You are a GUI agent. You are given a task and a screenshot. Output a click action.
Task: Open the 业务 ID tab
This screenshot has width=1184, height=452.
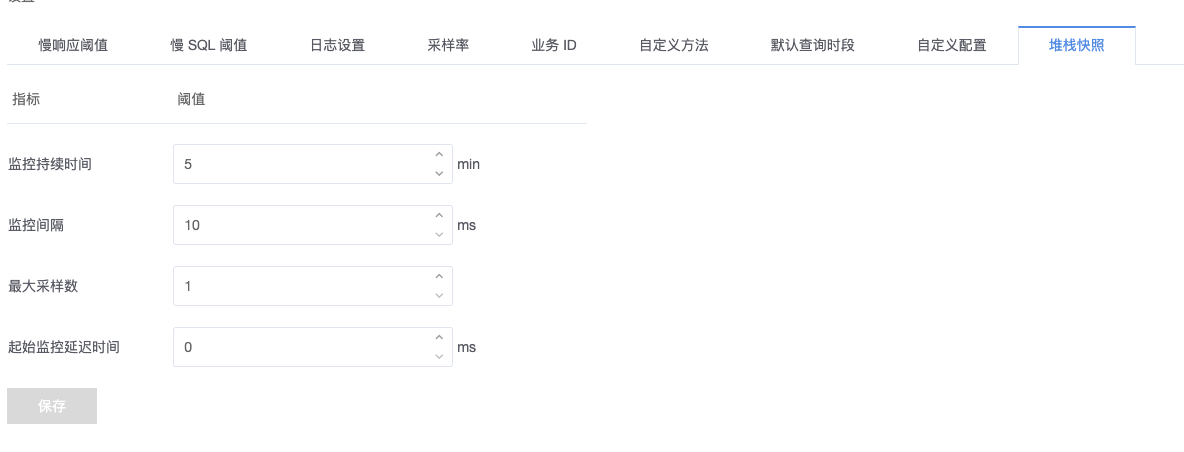click(553, 46)
